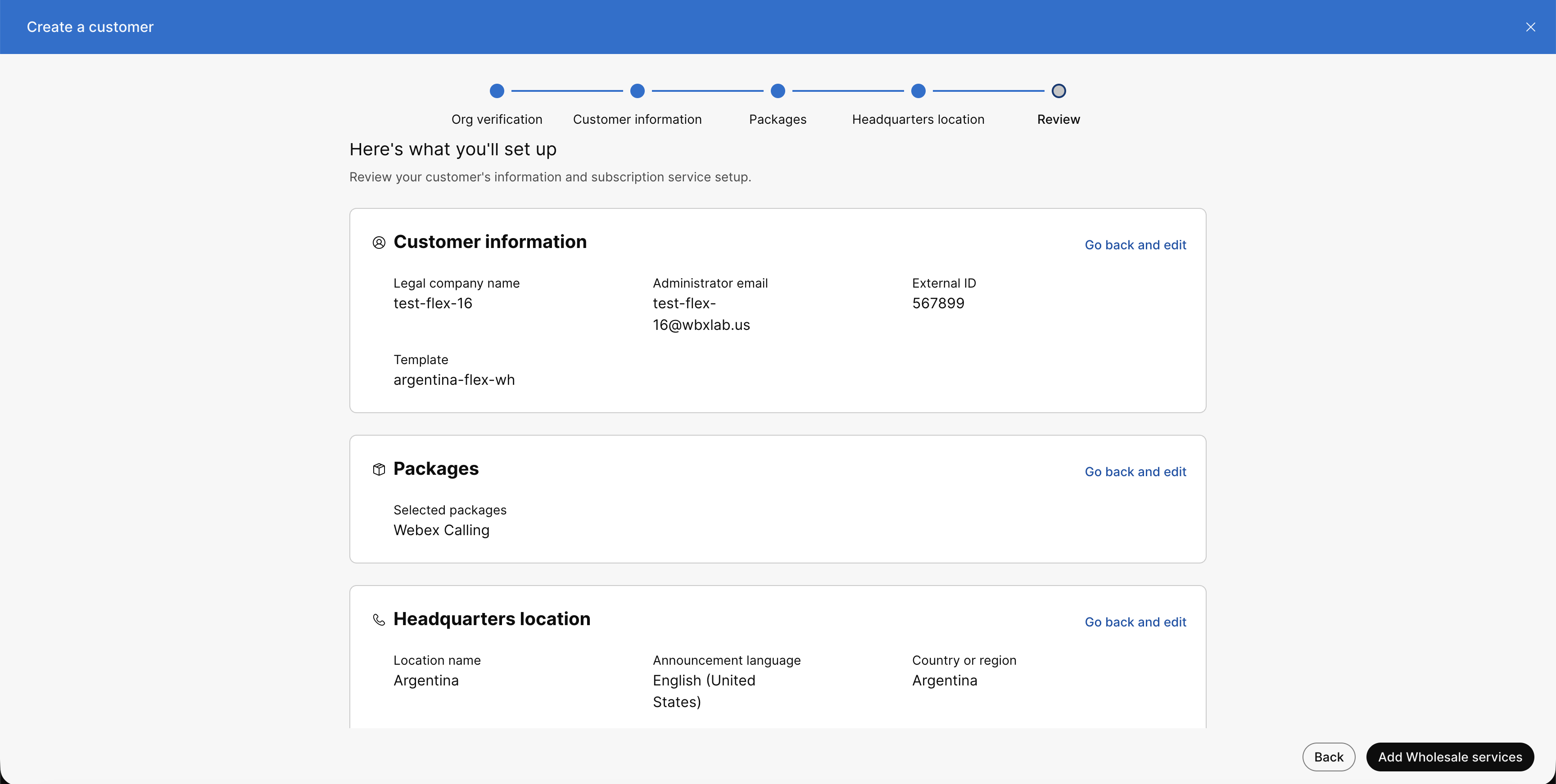Select the unfilled Review step circle
The height and width of the screenshot is (784, 1556).
(x=1058, y=90)
